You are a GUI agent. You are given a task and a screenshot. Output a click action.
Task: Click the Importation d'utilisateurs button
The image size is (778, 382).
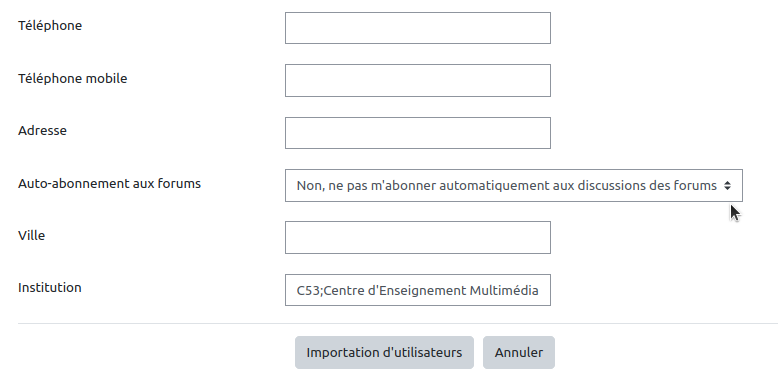(384, 353)
